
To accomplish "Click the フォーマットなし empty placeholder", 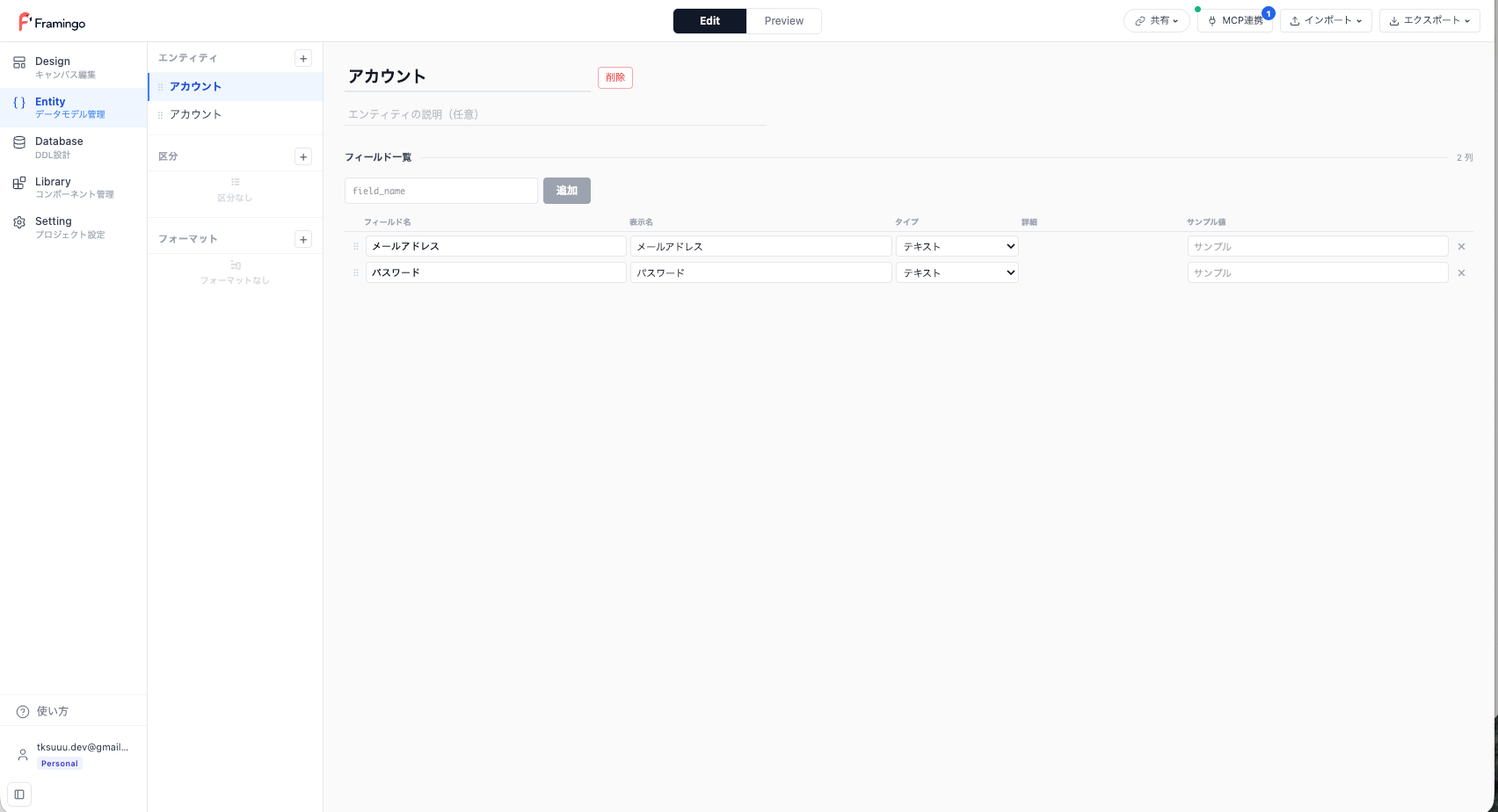I will click(x=235, y=272).
